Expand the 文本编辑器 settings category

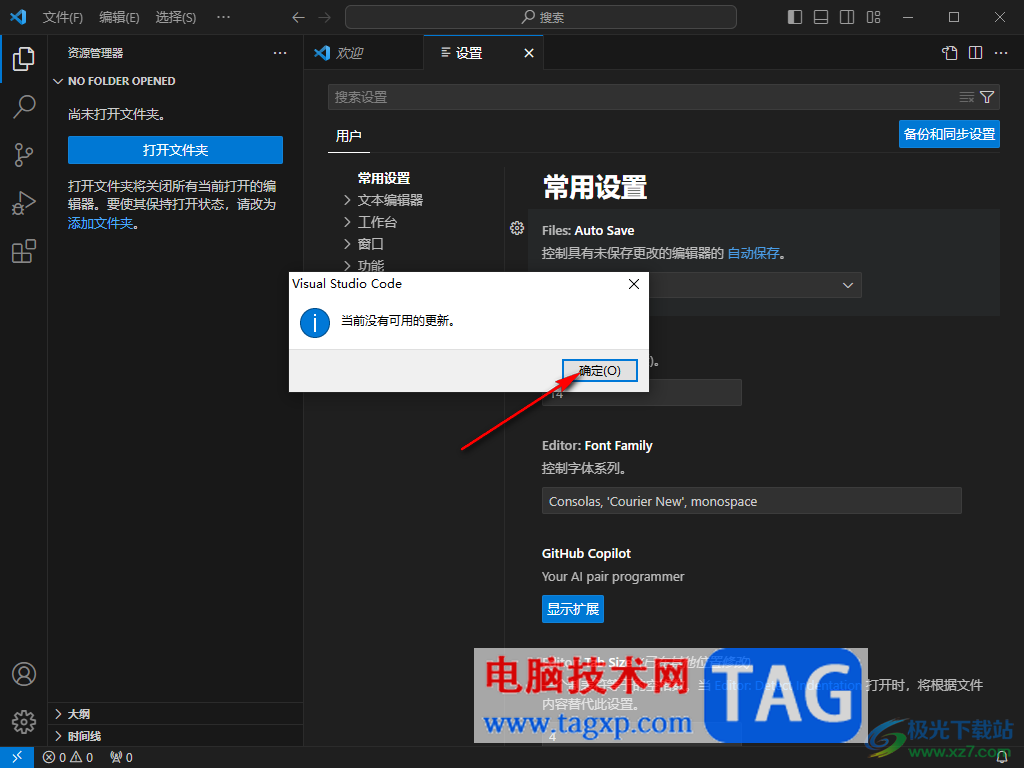pyautogui.click(x=390, y=200)
